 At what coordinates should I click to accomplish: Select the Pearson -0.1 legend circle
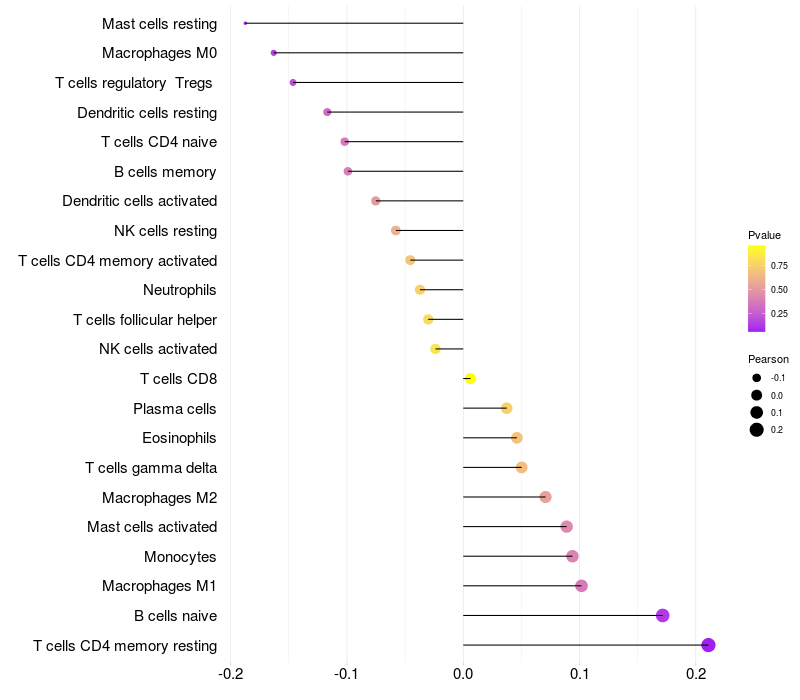click(x=757, y=378)
